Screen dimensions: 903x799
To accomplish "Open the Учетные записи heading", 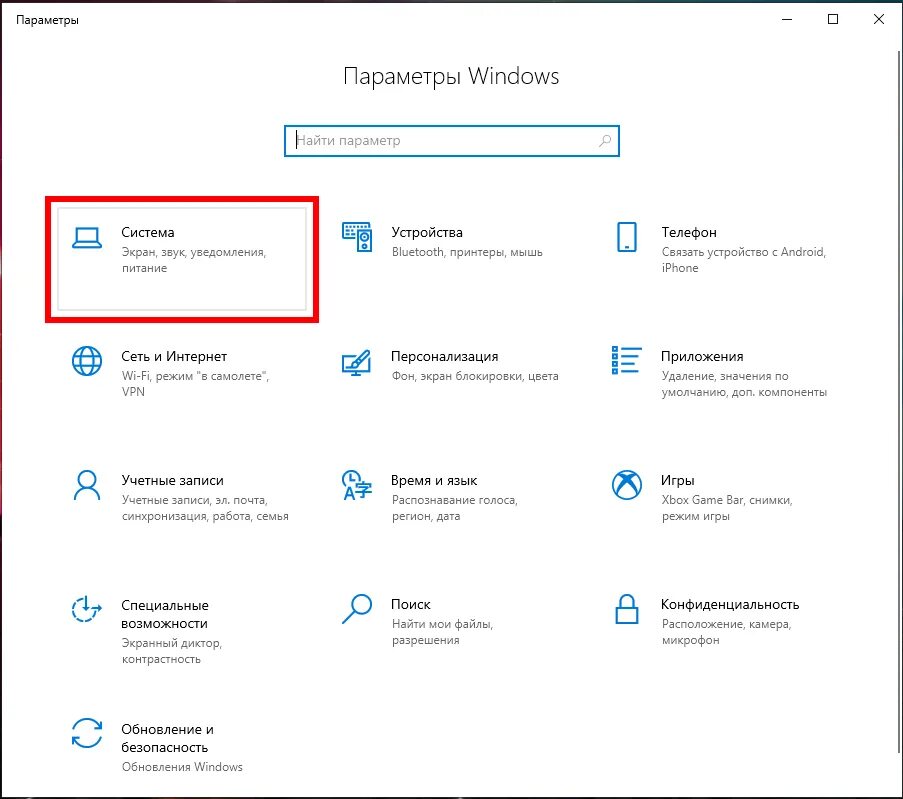I will coord(172,480).
